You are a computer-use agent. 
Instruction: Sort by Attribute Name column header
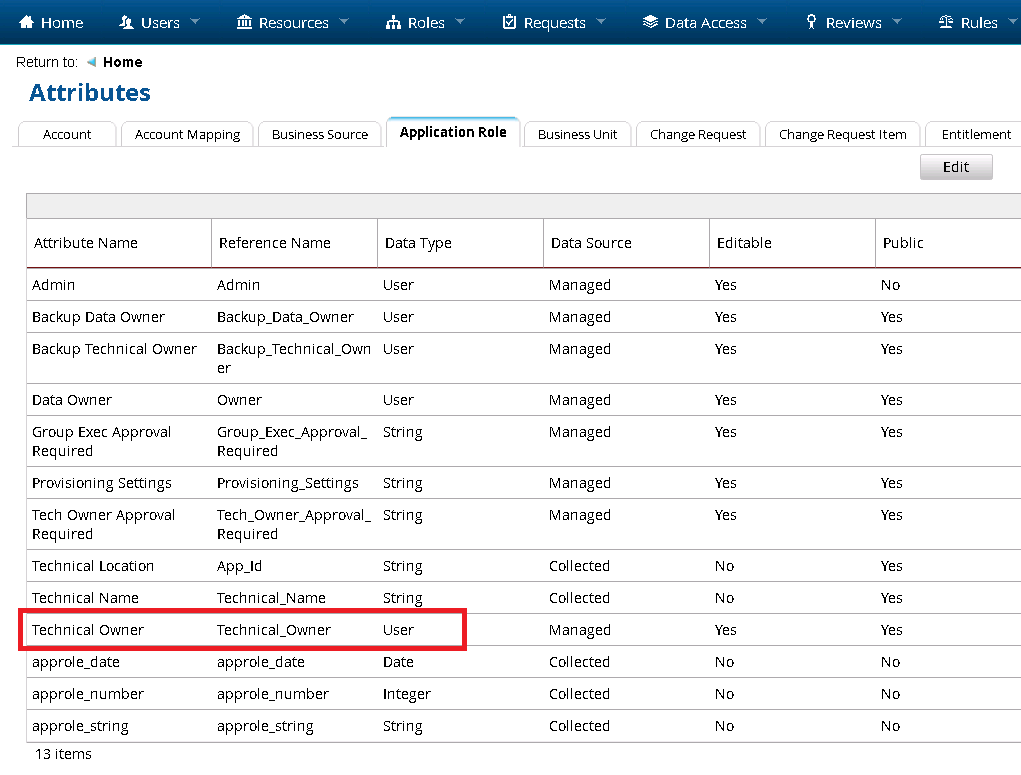coord(86,243)
